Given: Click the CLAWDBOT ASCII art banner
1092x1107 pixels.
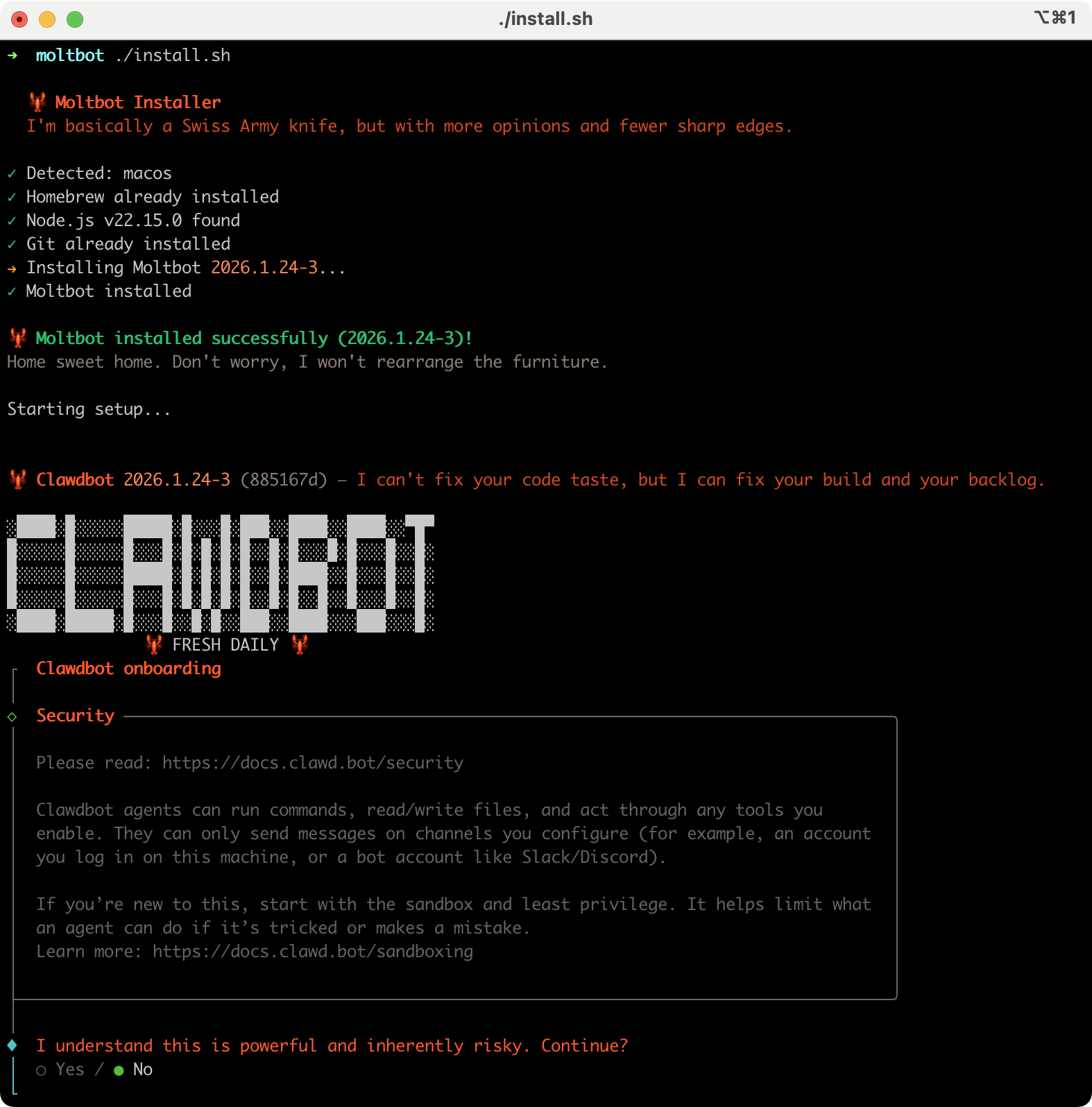Looking at the screenshot, I should (221, 574).
